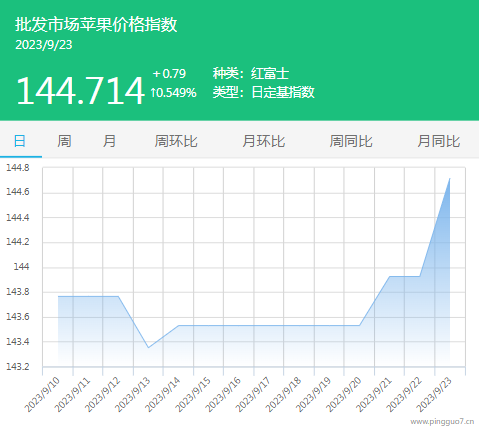This screenshot has height=427, width=479.
Task: Select the 日 daily tab
Action: click(20, 141)
